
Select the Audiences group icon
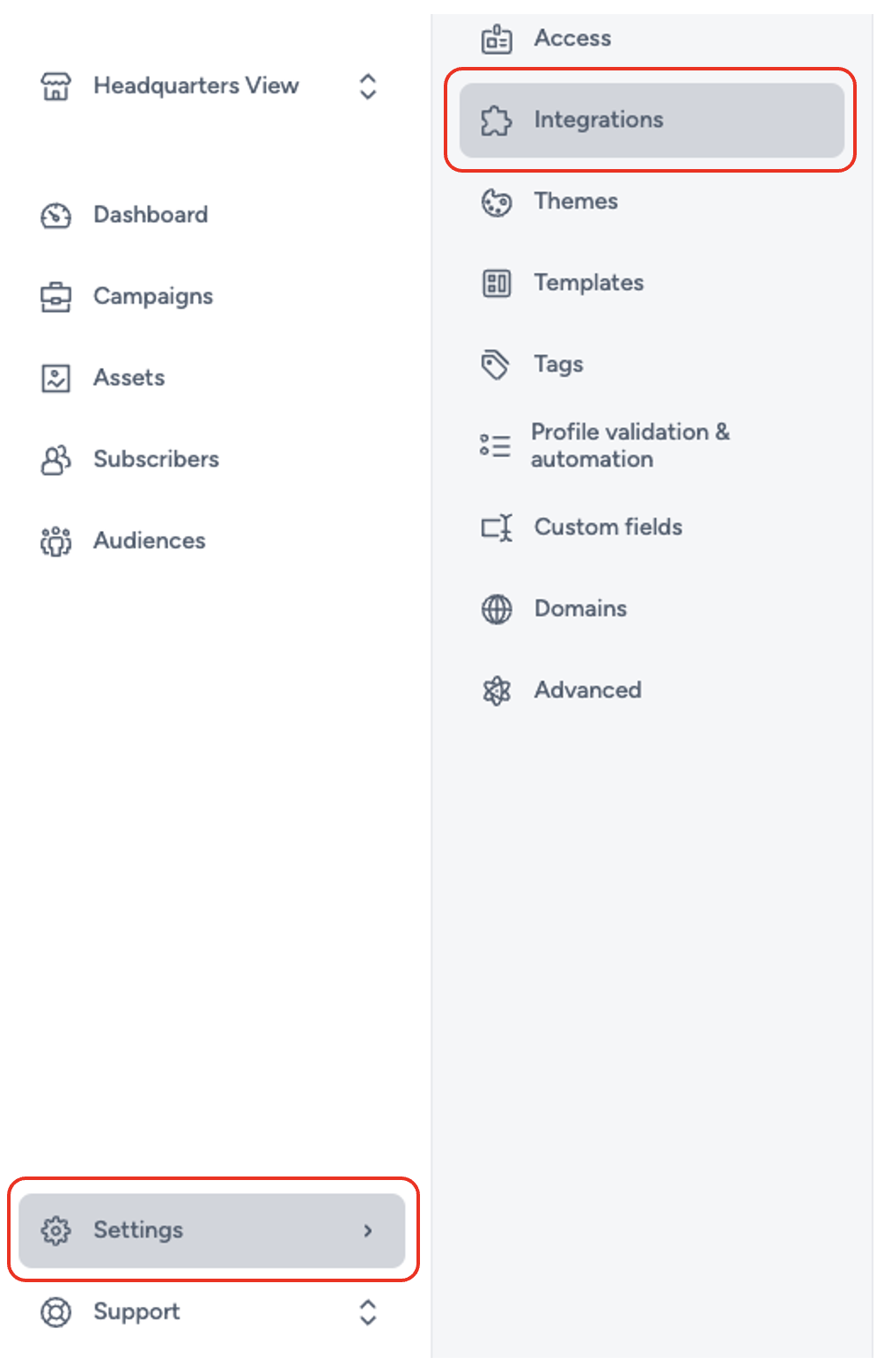click(55, 542)
